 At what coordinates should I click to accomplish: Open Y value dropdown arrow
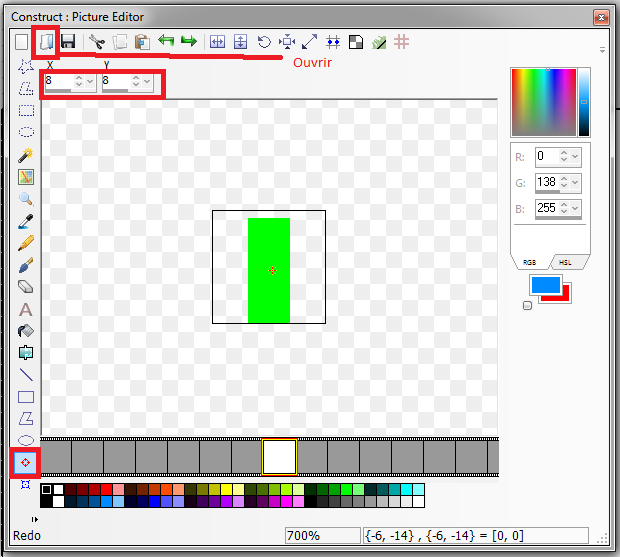point(147,81)
